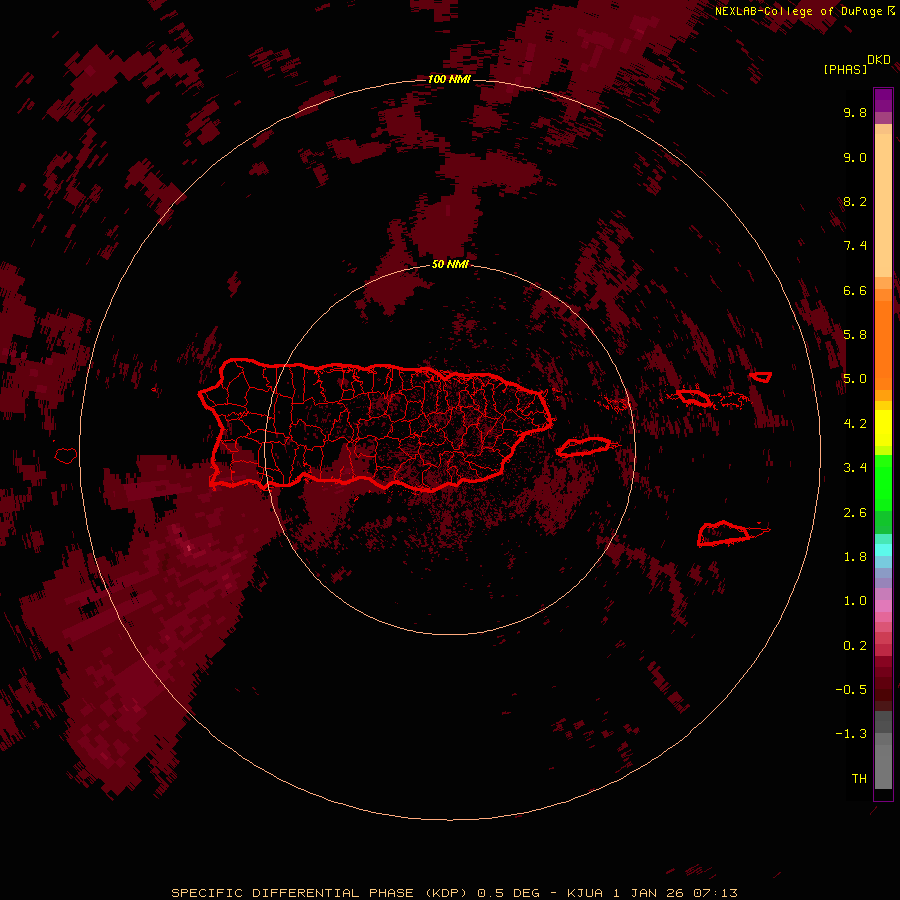Click the 100 NMI range ring label
This screenshot has width=900, height=900.
[449, 79]
